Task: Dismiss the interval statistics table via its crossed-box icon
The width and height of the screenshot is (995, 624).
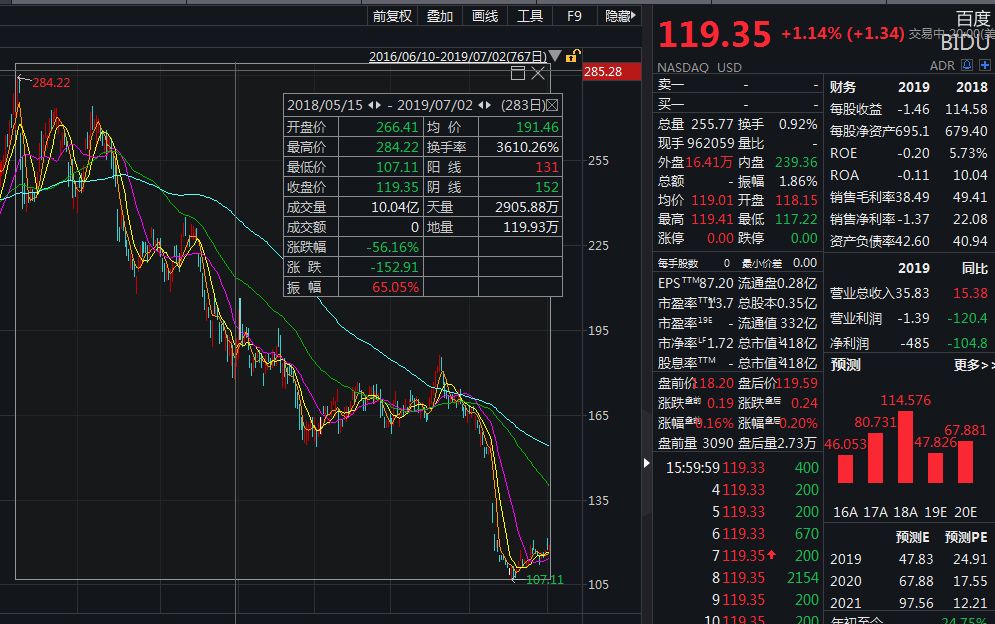Action: coord(552,105)
